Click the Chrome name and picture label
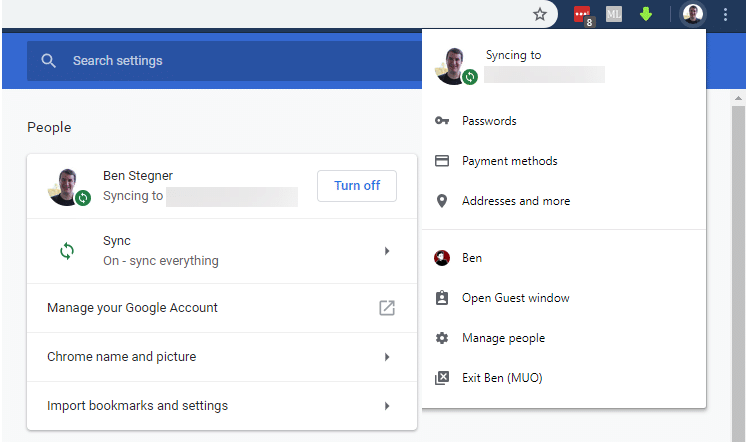The image size is (746, 442). [x=121, y=357]
